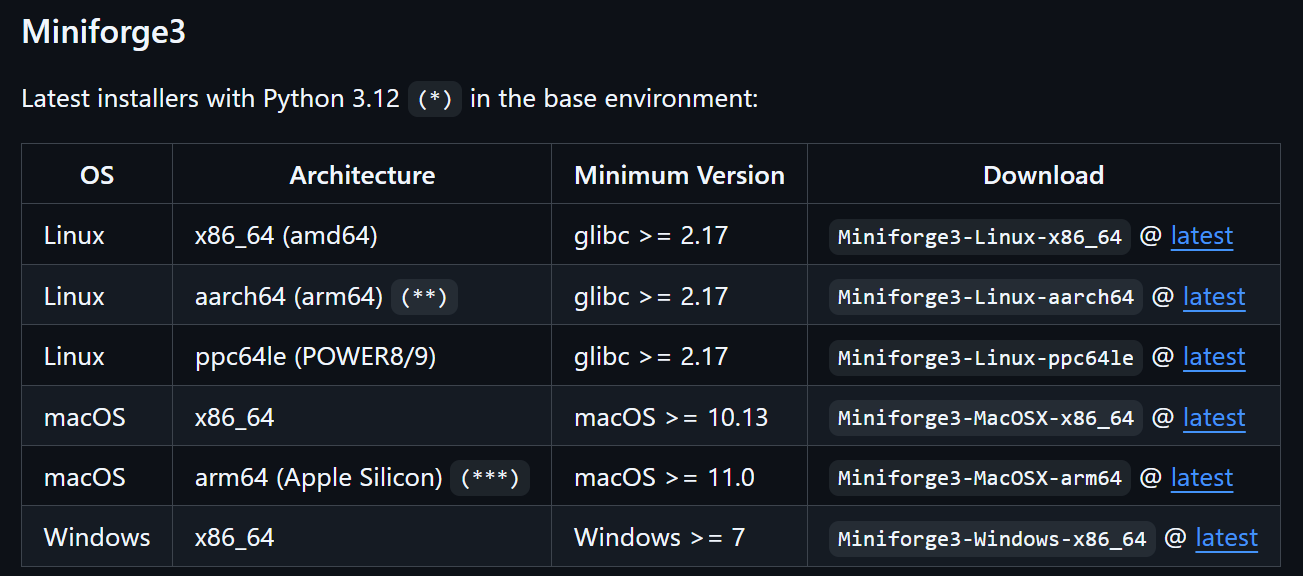Open the latest macOS x86_64 installer link

[x=1214, y=417]
